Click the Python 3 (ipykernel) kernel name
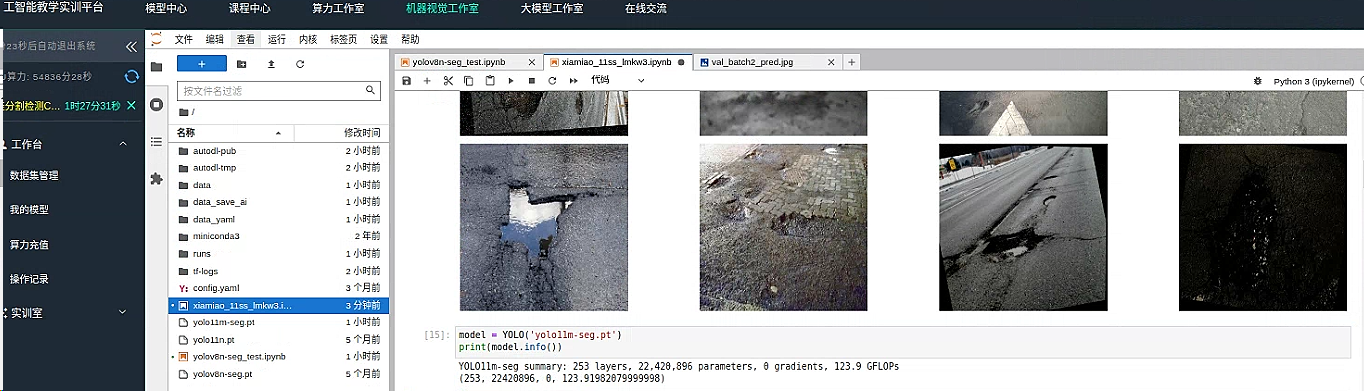The image size is (1364, 391). pos(1314,80)
